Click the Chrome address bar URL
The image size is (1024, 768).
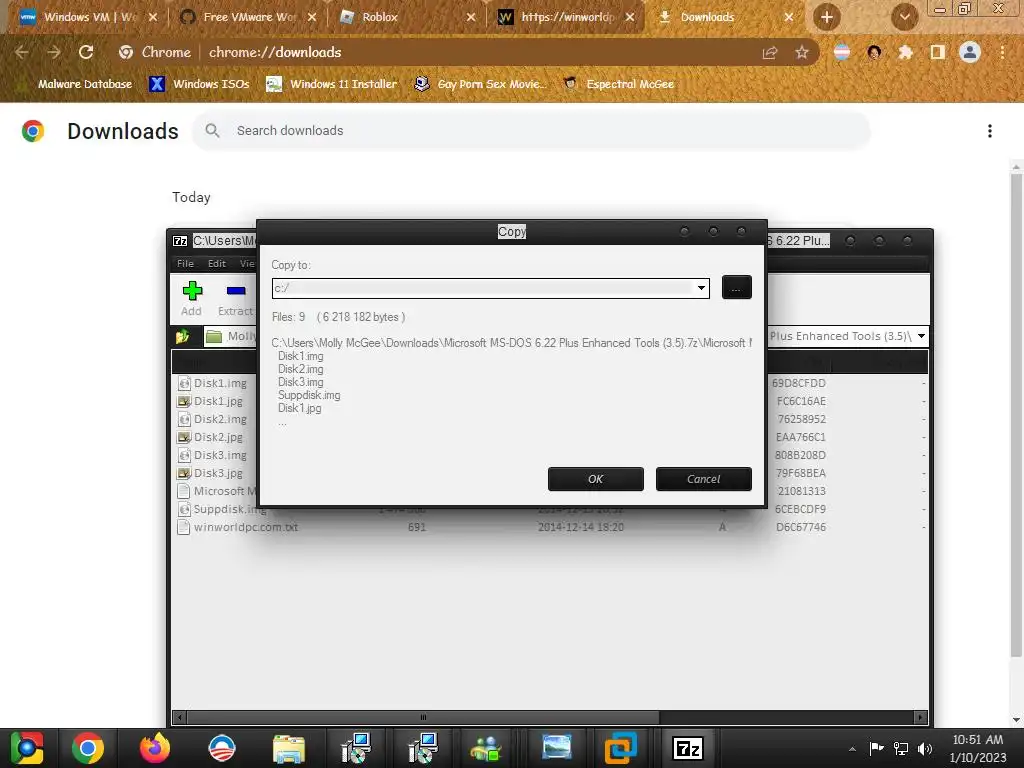pos(275,52)
